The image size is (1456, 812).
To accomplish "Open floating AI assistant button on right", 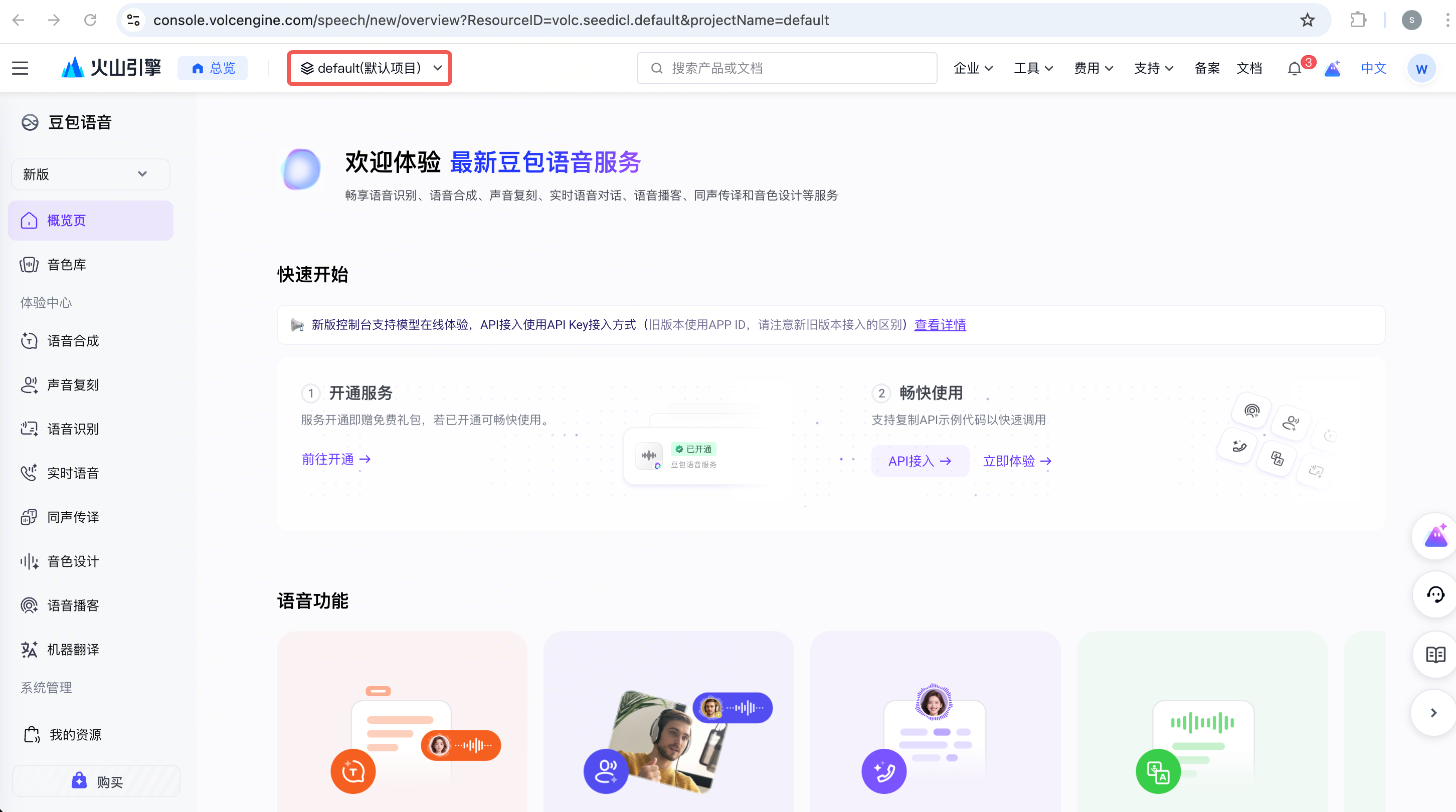I will pyautogui.click(x=1435, y=536).
